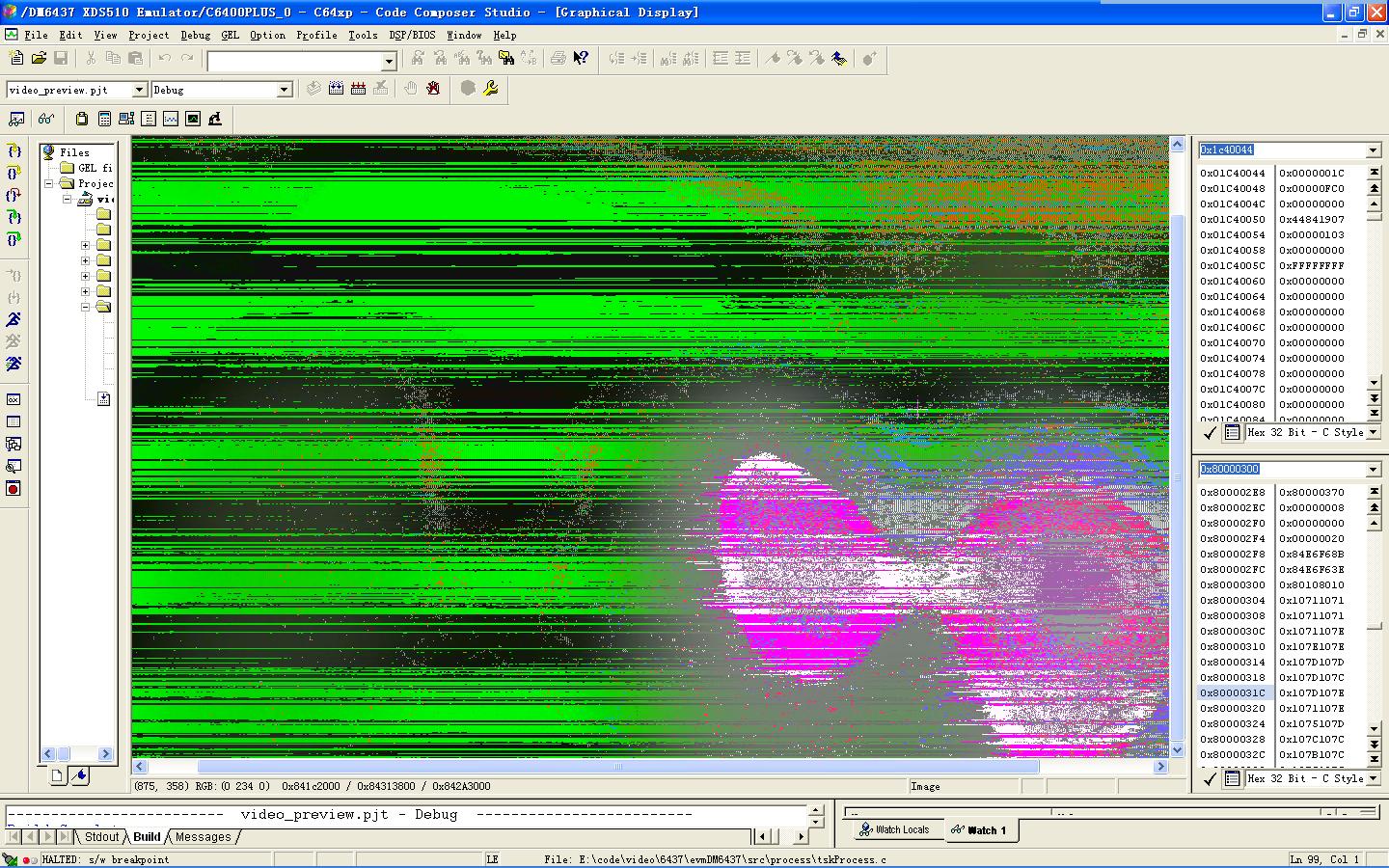
Task: Open the Debug menu
Action: [x=196, y=35]
